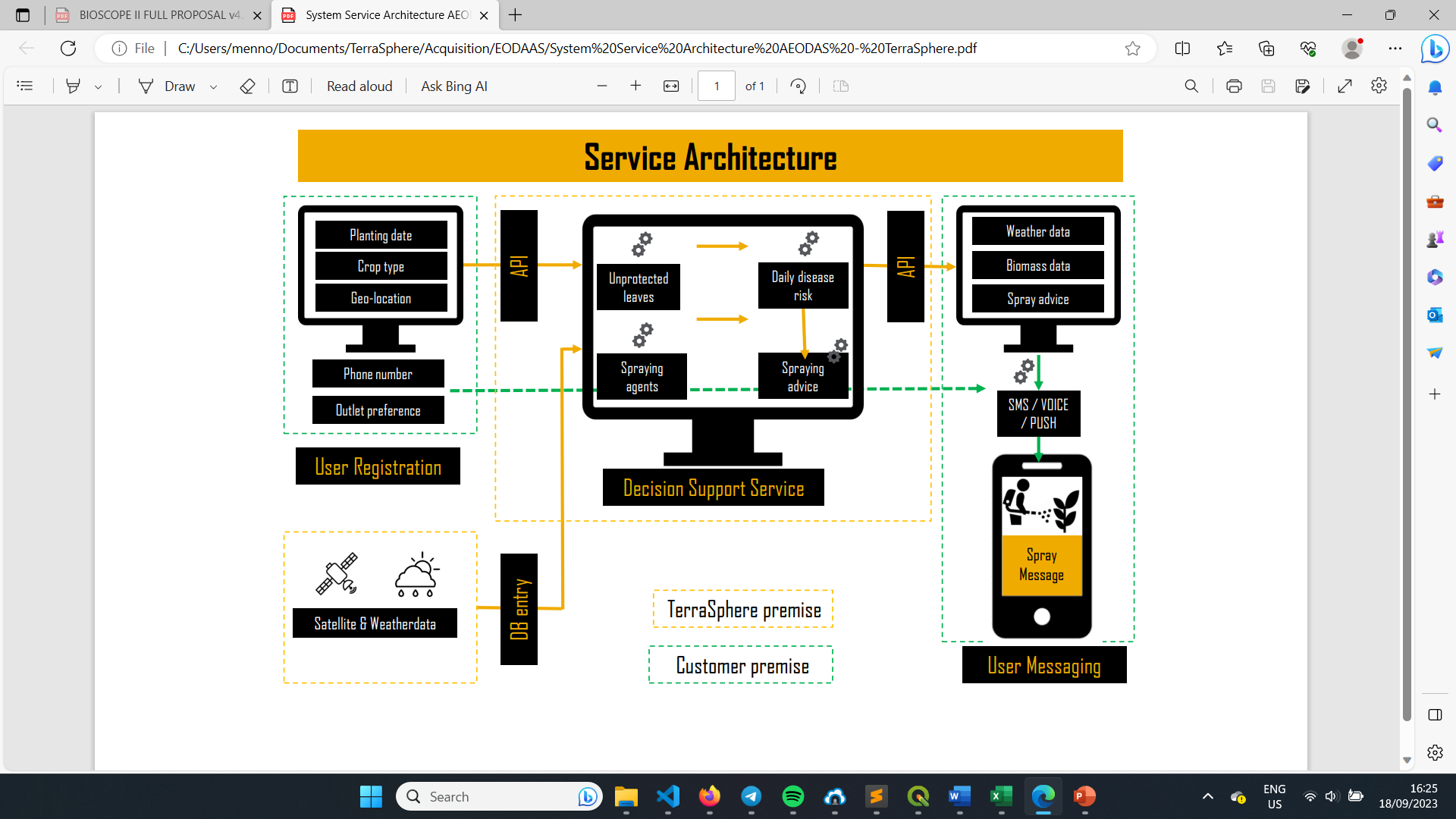The height and width of the screenshot is (819, 1456).
Task: Open the table of contents sidebar
Action: click(x=25, y=86)
